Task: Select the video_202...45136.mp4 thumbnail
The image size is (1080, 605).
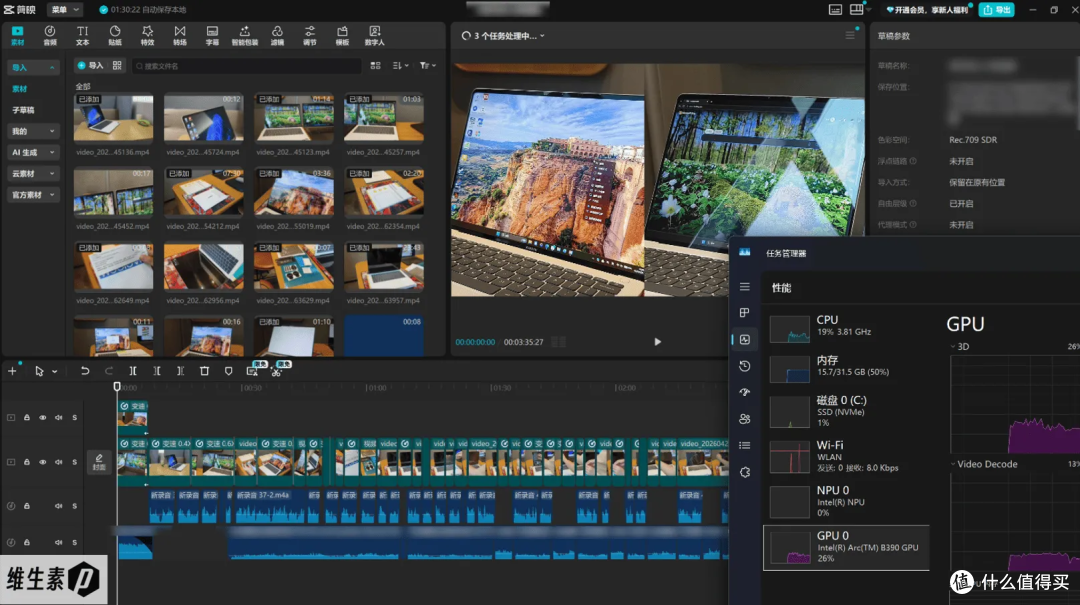Action: (114, 117)
